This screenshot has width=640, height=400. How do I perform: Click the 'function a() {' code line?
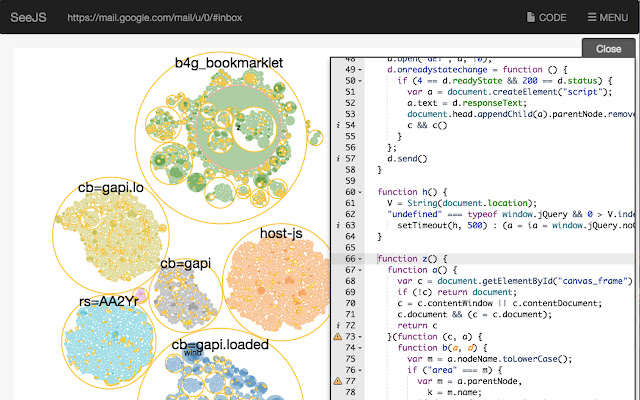422,270
